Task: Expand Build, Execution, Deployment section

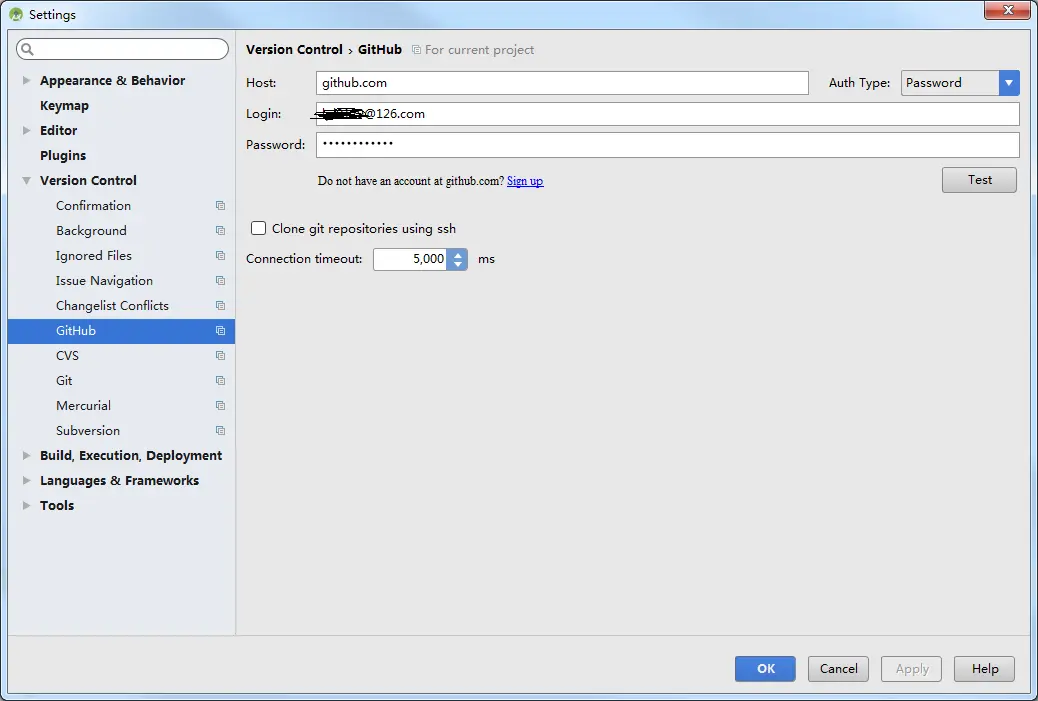Action: [x=26, y=455]
